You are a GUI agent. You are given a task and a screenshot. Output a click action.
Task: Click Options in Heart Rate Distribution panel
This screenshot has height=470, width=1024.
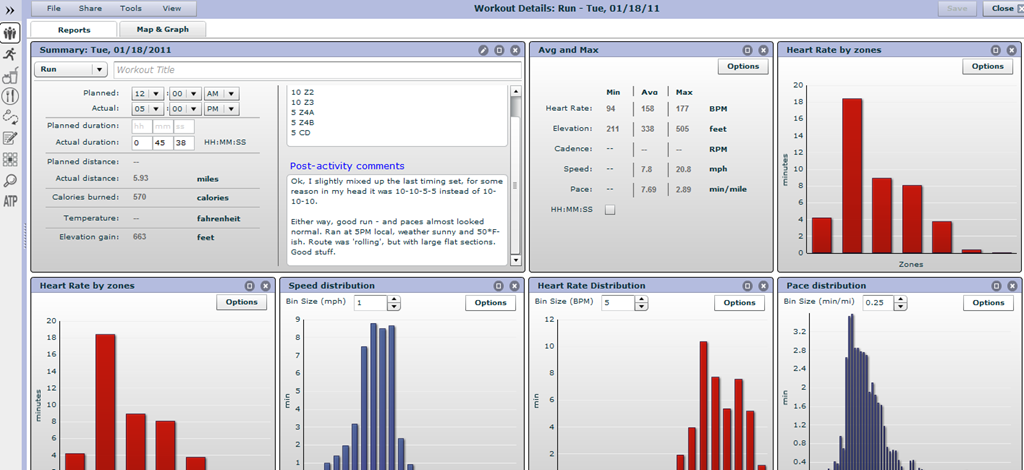tap(739, 302)
